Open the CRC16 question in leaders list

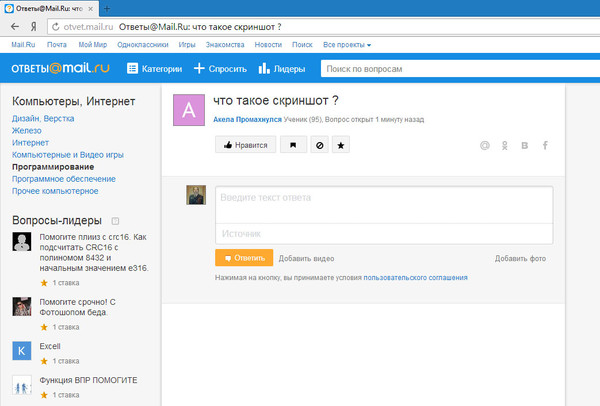[x=94, y=253]
